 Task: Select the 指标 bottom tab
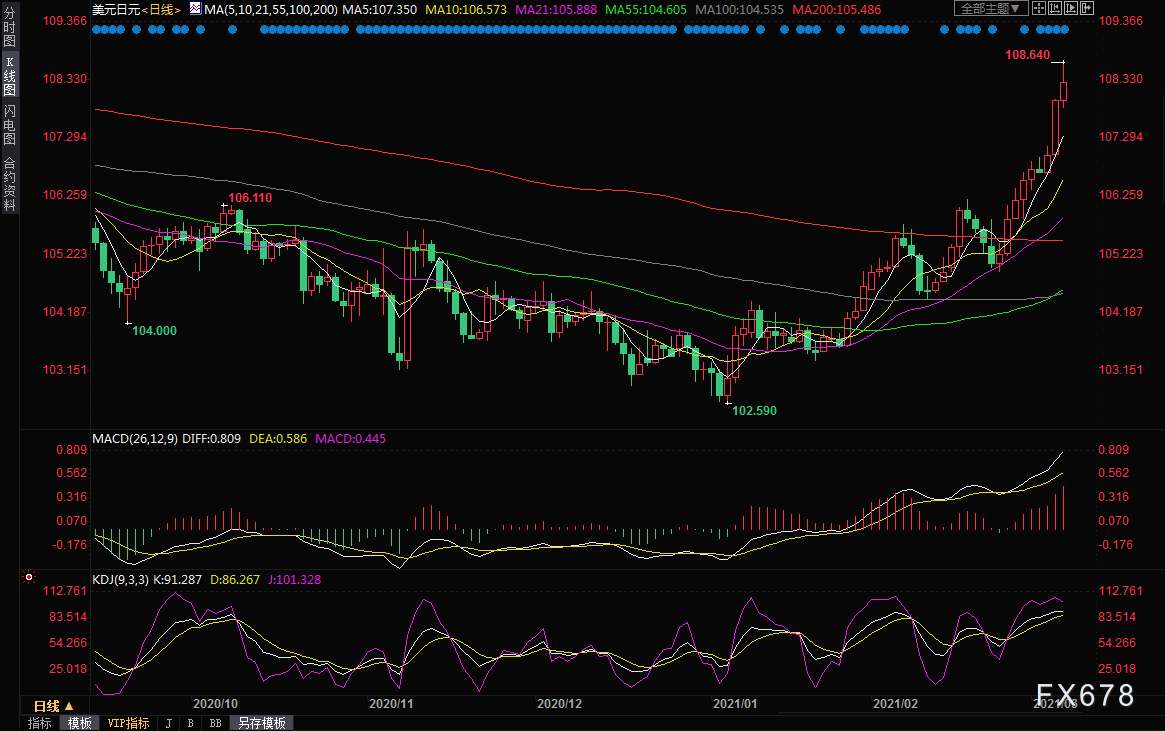(39, 723)
